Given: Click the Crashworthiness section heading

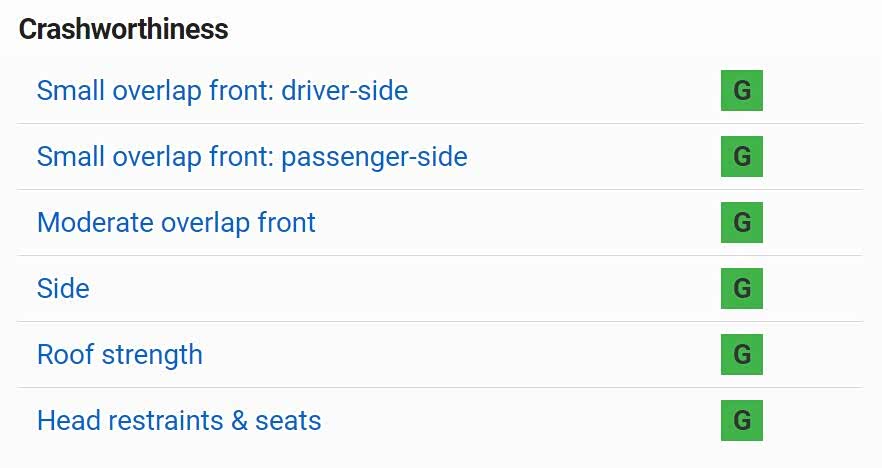Looking at the screenshot, I should pyautogui.click(x=124, y=30).
